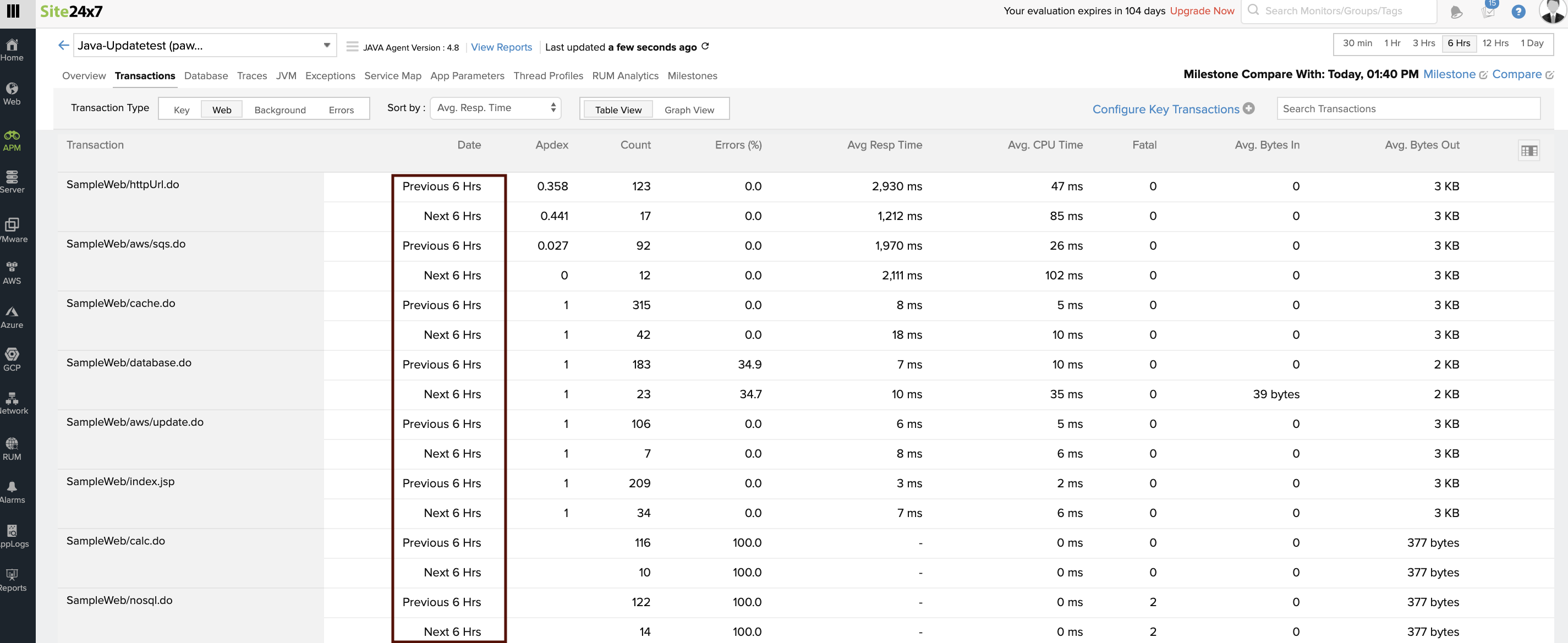Focus the Search Transactions field
1568x643 pixels.
tap(1407, 109)
